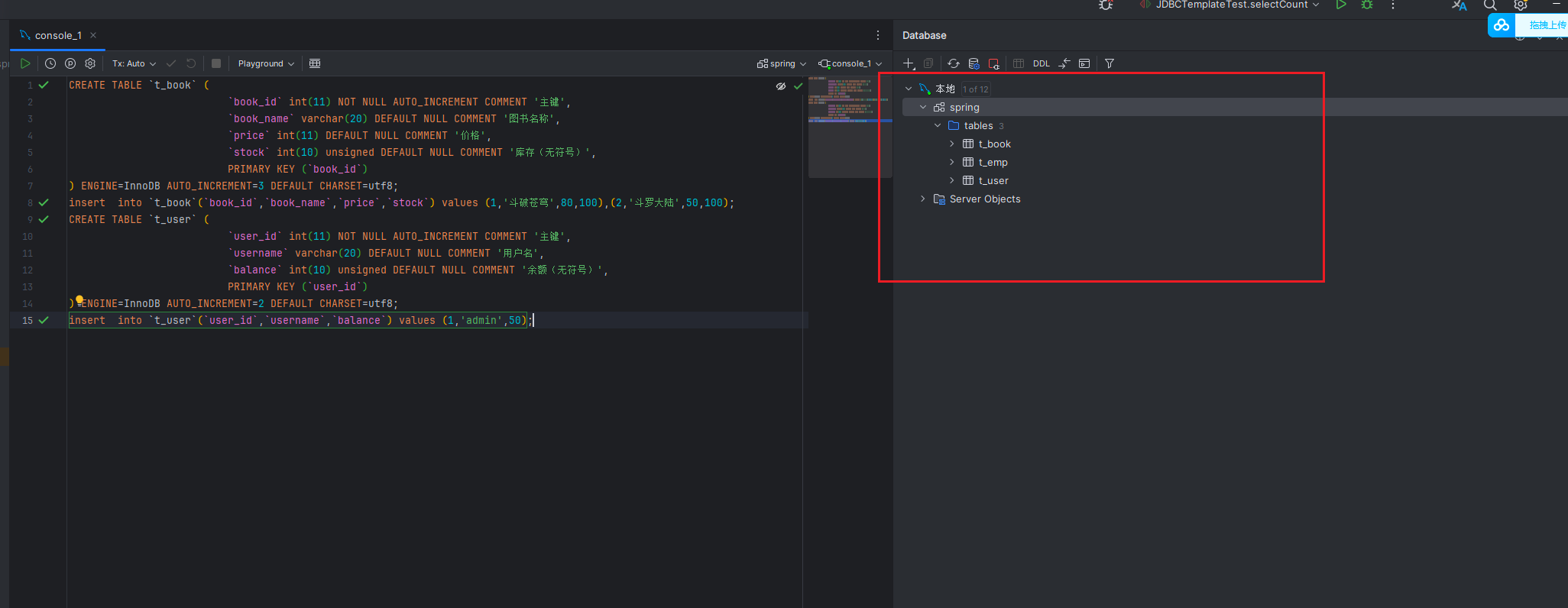Collapse the spring schema node

click(x=923, y=107)
